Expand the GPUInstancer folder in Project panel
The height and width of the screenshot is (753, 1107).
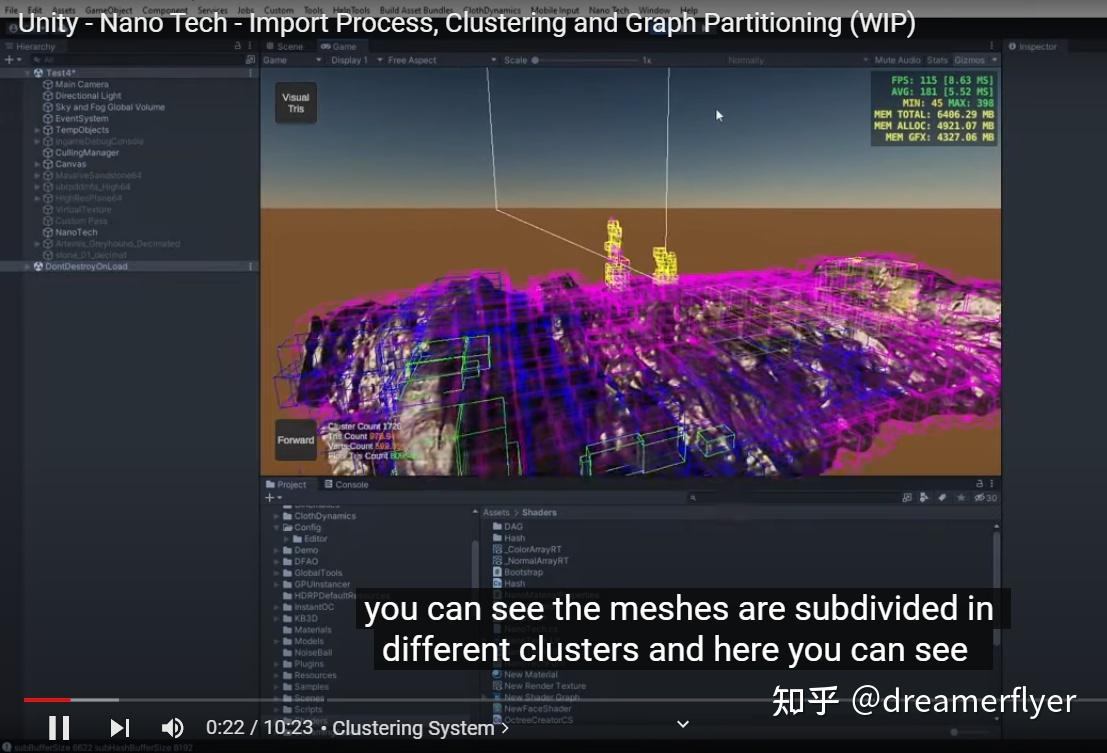[277, 582]
